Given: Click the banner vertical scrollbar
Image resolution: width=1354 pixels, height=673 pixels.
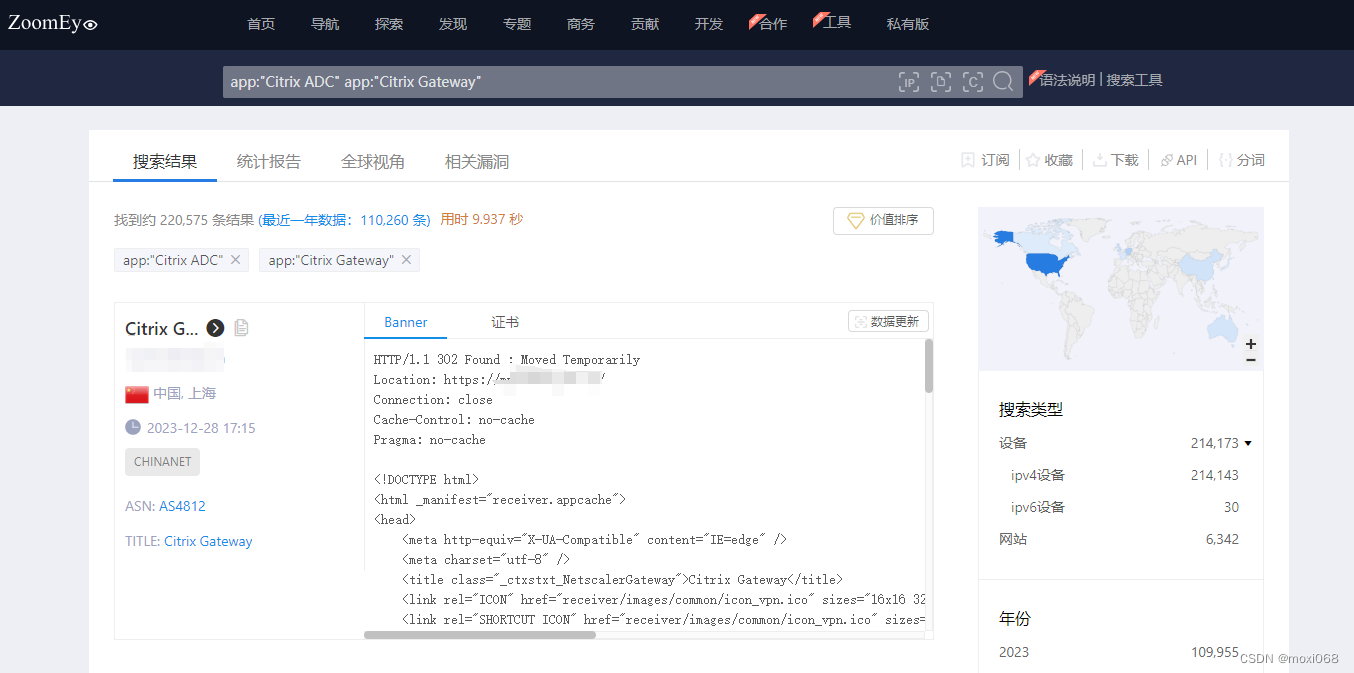Looking at the screenshot, I should click(x=929, y=365).
